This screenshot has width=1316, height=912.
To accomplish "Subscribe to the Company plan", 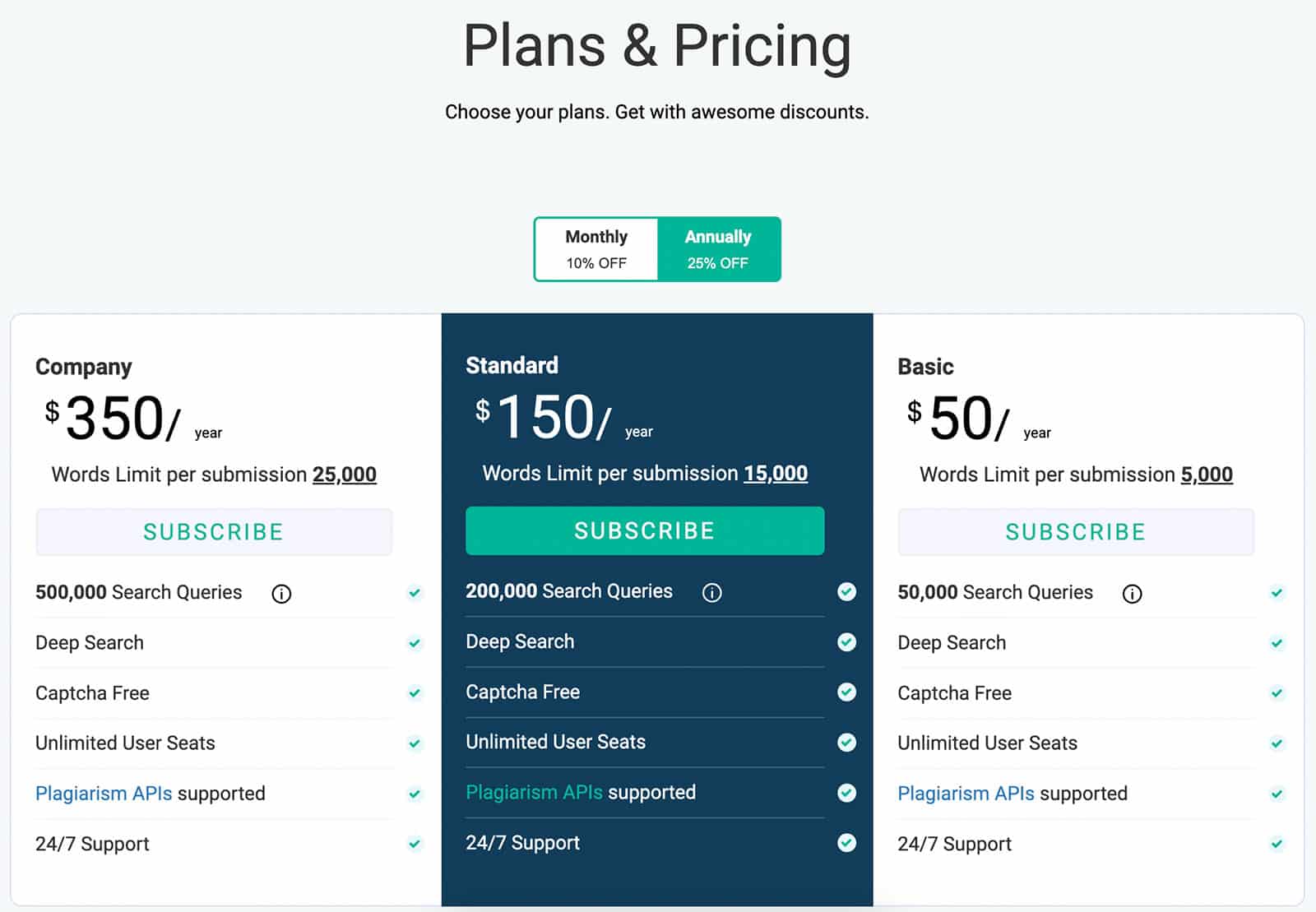I will click(x=214, y=532).
